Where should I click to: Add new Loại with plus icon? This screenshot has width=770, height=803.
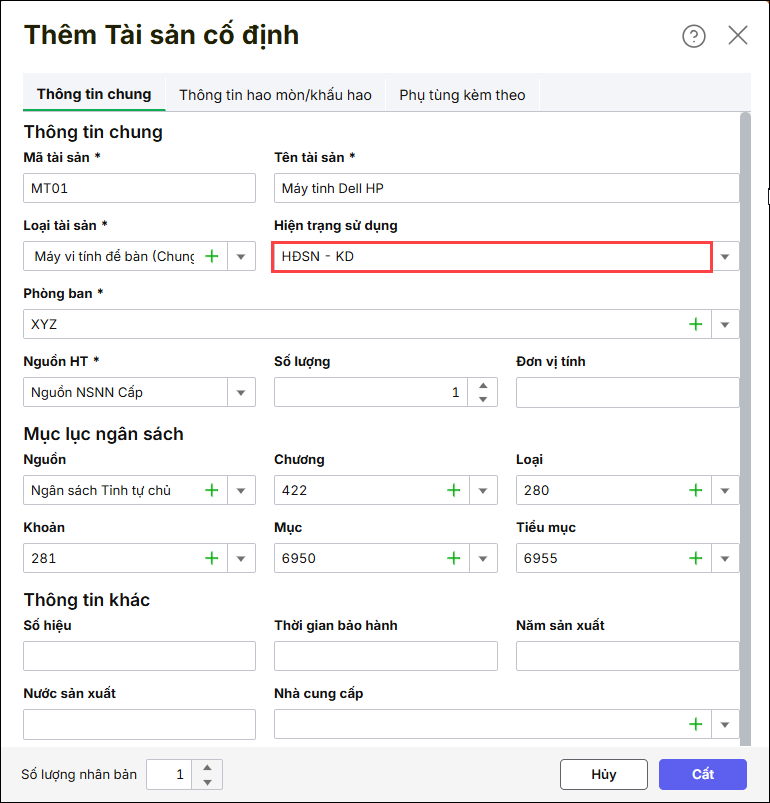click(695, 491)
